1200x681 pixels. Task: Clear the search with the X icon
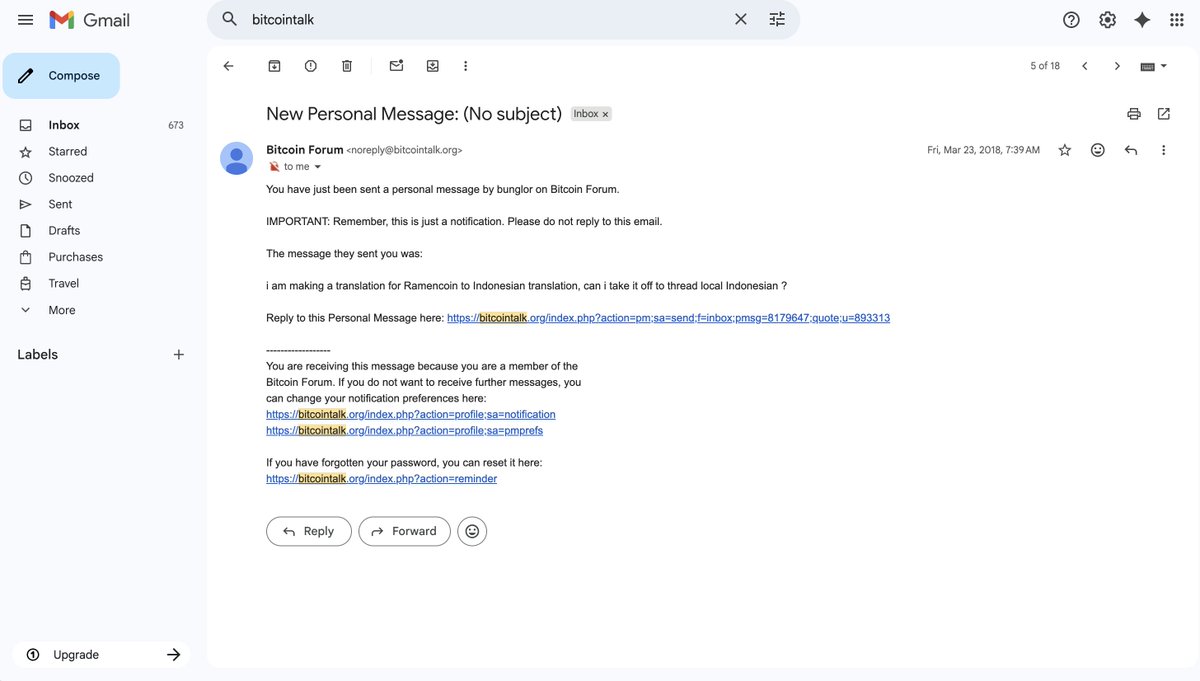coord(741,19)
